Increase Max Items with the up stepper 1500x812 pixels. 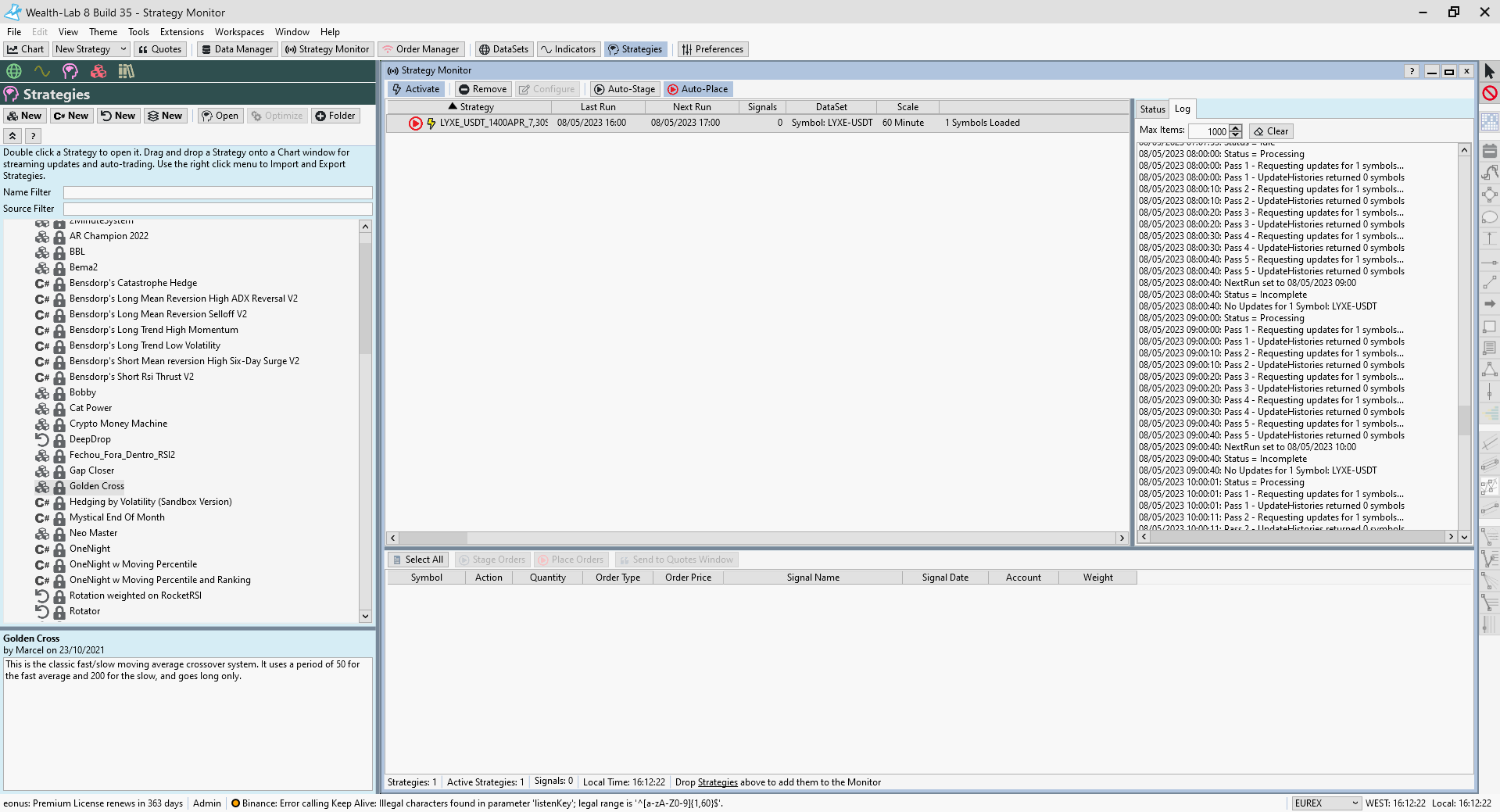[x=1235, y=128]
